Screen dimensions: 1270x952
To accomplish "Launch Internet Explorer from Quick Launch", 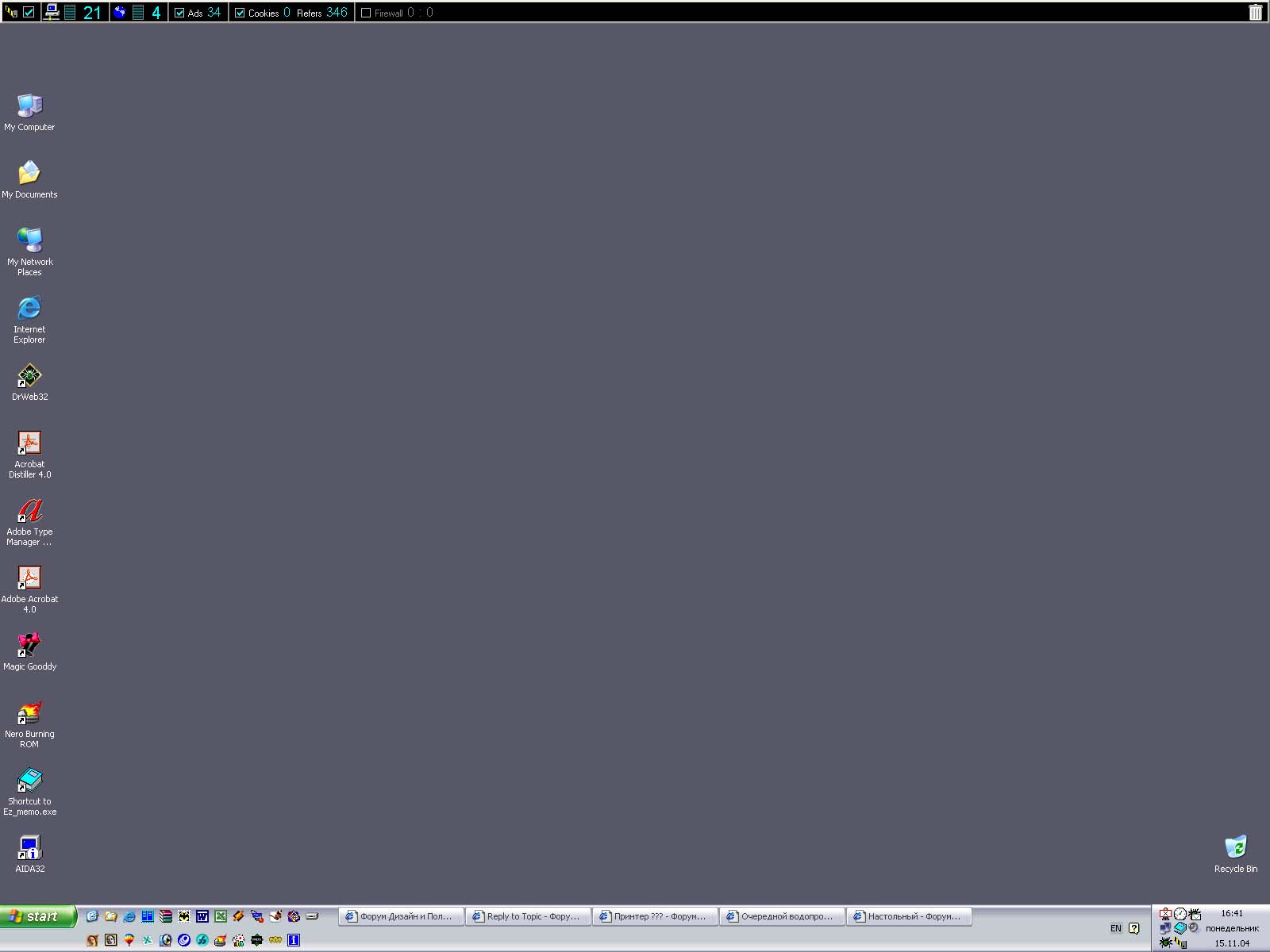I will pyautogui.click(x=129, y=916).
